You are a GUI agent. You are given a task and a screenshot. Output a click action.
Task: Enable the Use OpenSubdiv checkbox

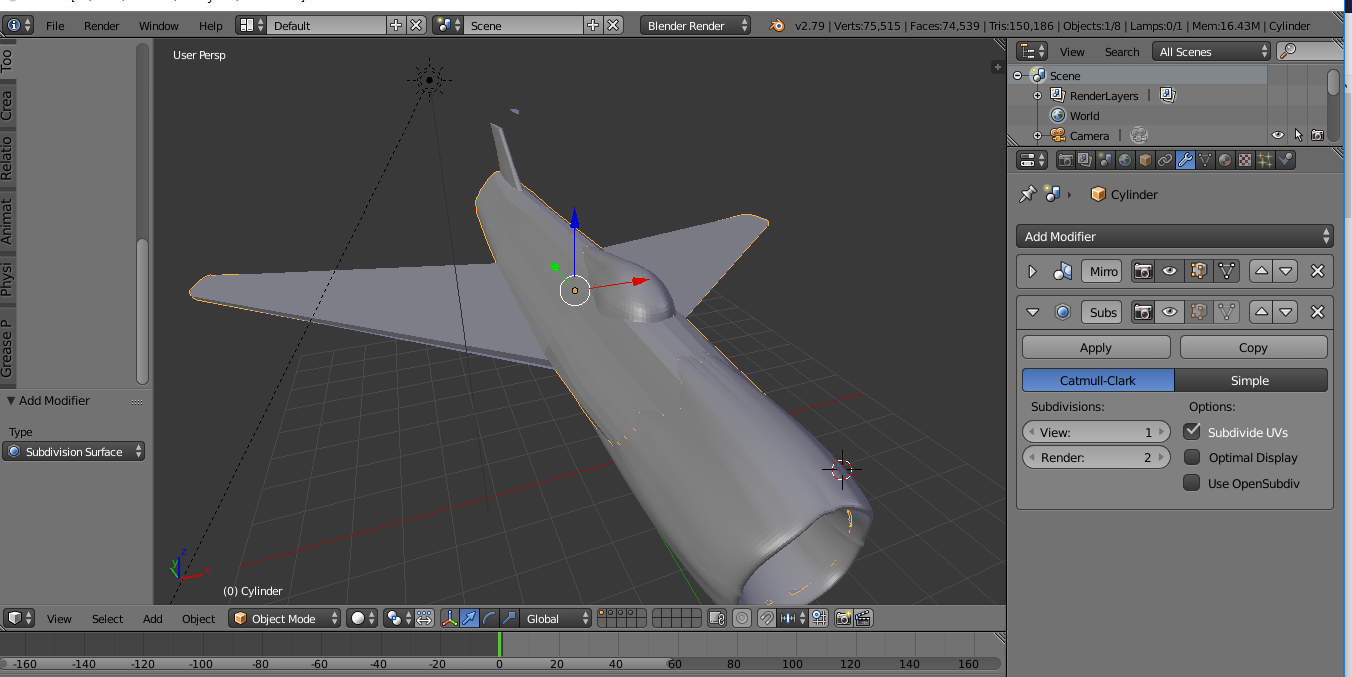(x=1191, y=483)
